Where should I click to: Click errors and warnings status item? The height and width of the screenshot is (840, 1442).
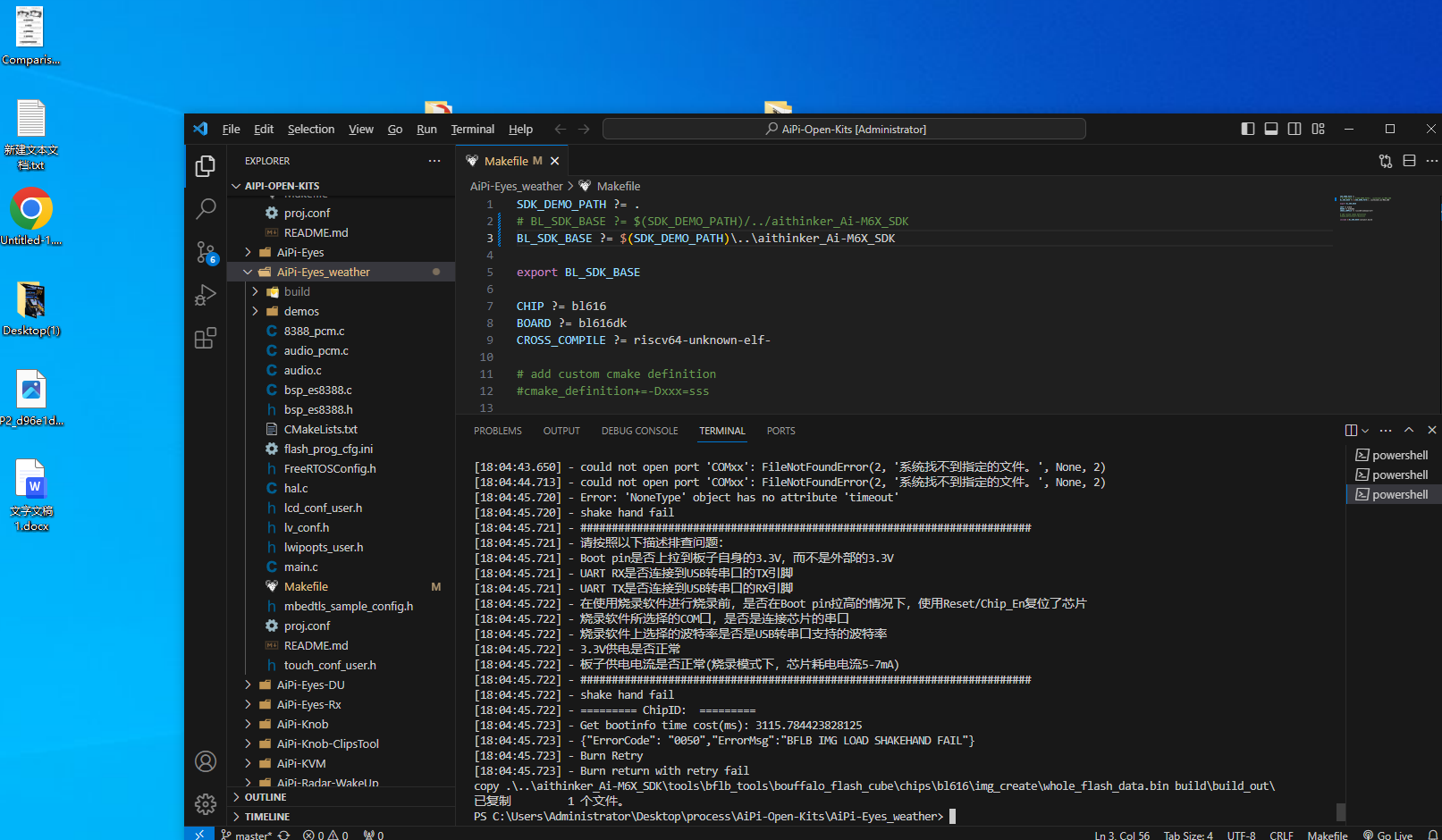click(x=325, y=835)
